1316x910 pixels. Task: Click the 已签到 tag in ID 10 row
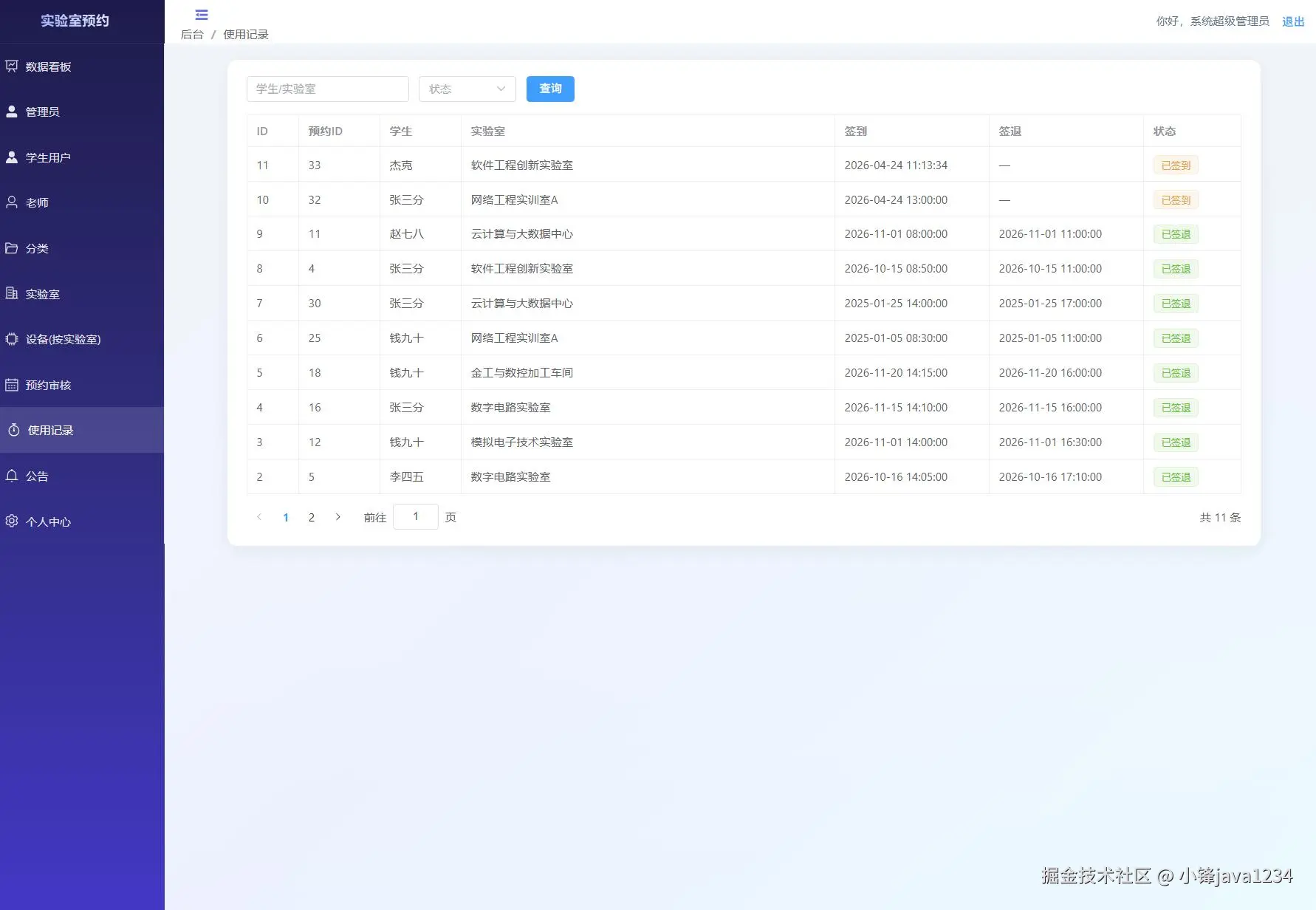click(1176, 200)
